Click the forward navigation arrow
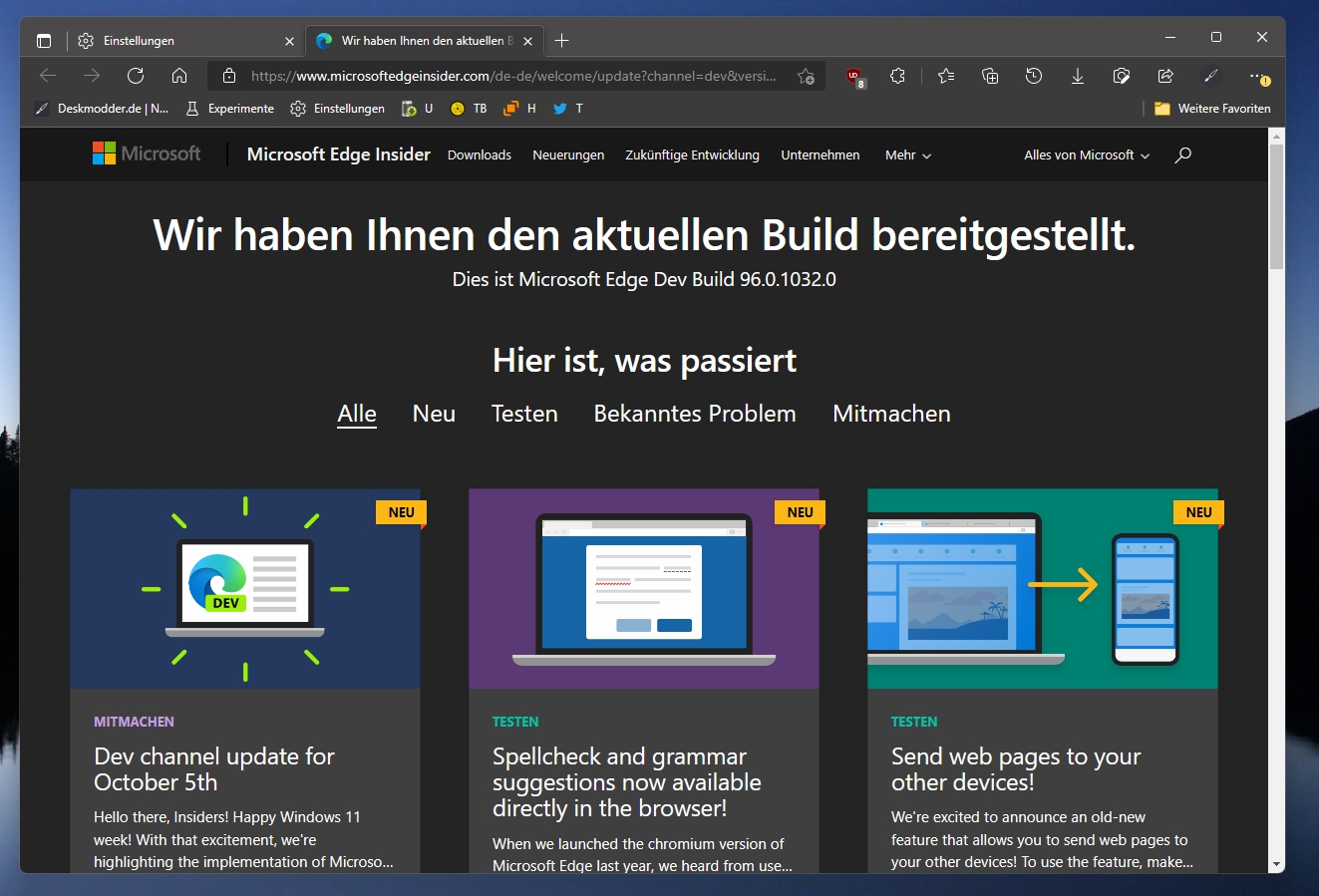Screen dimensions: 1319x896 click(92, 76)
